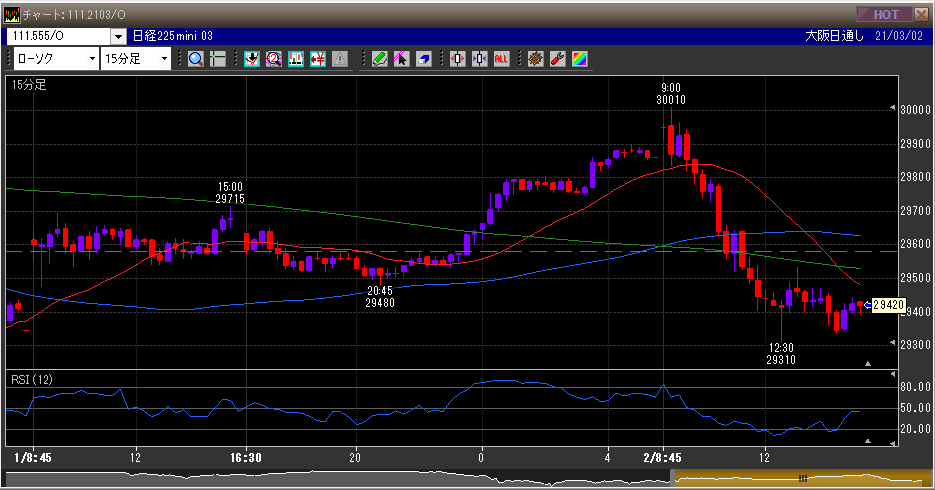Click the 50.00 RSI scale label

(x=915, y=408)
